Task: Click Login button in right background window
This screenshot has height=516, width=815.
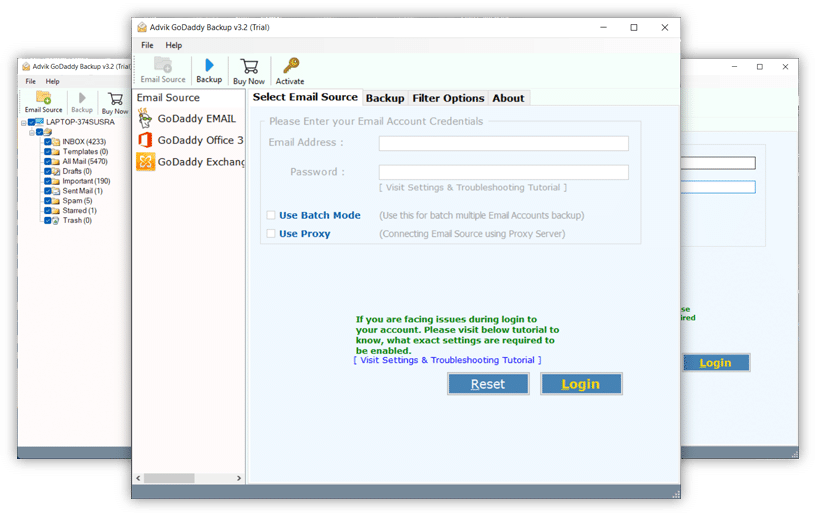Action: (x=716, y=363)
